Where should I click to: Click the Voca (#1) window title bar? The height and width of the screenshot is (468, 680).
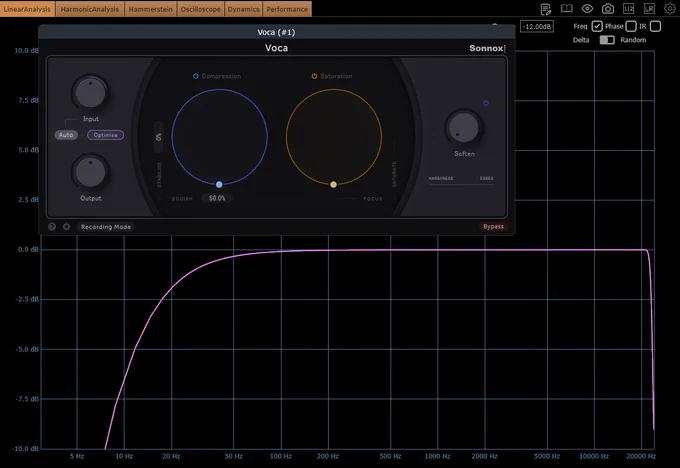pyautogui.click(x=276, y=32)
